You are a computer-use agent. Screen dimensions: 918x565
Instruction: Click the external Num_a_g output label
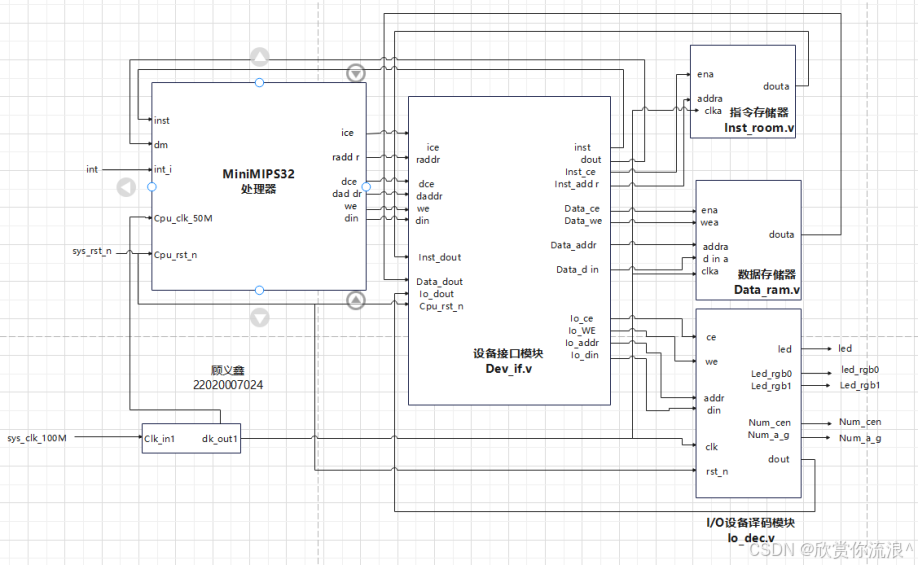[860, 438]
